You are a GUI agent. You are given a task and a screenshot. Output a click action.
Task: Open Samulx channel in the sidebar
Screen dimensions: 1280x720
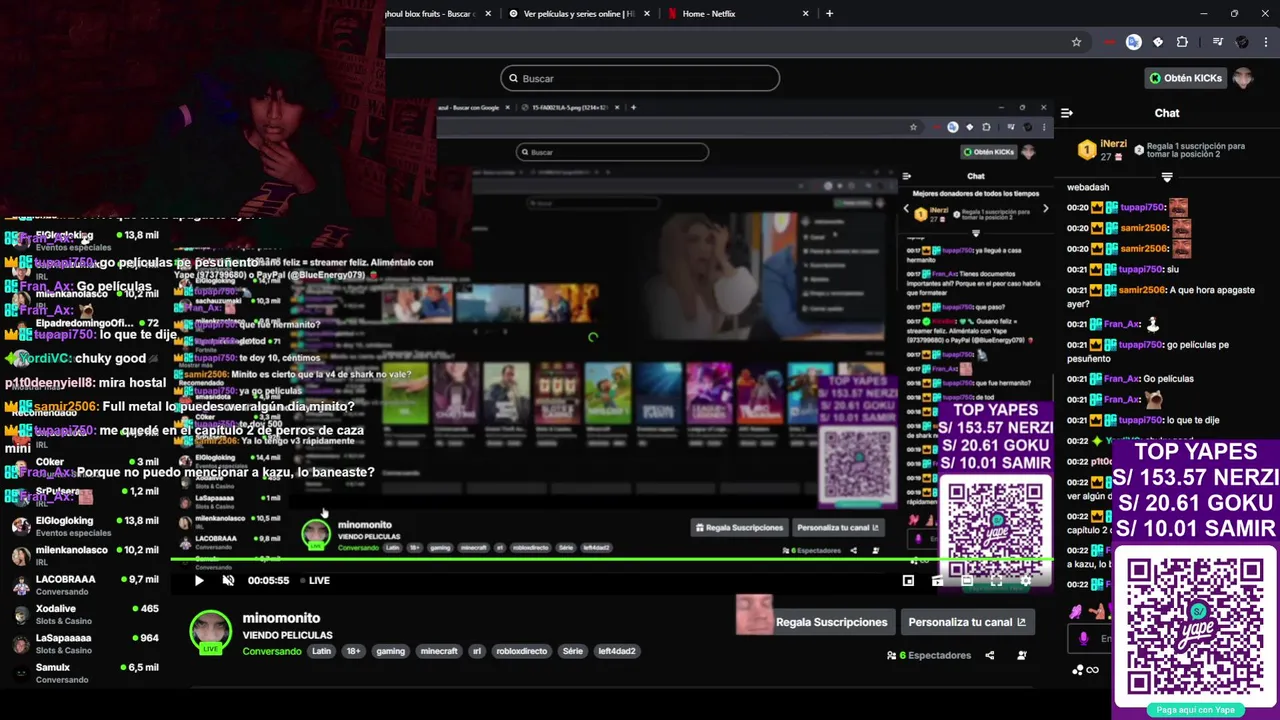tap(85, 673)
